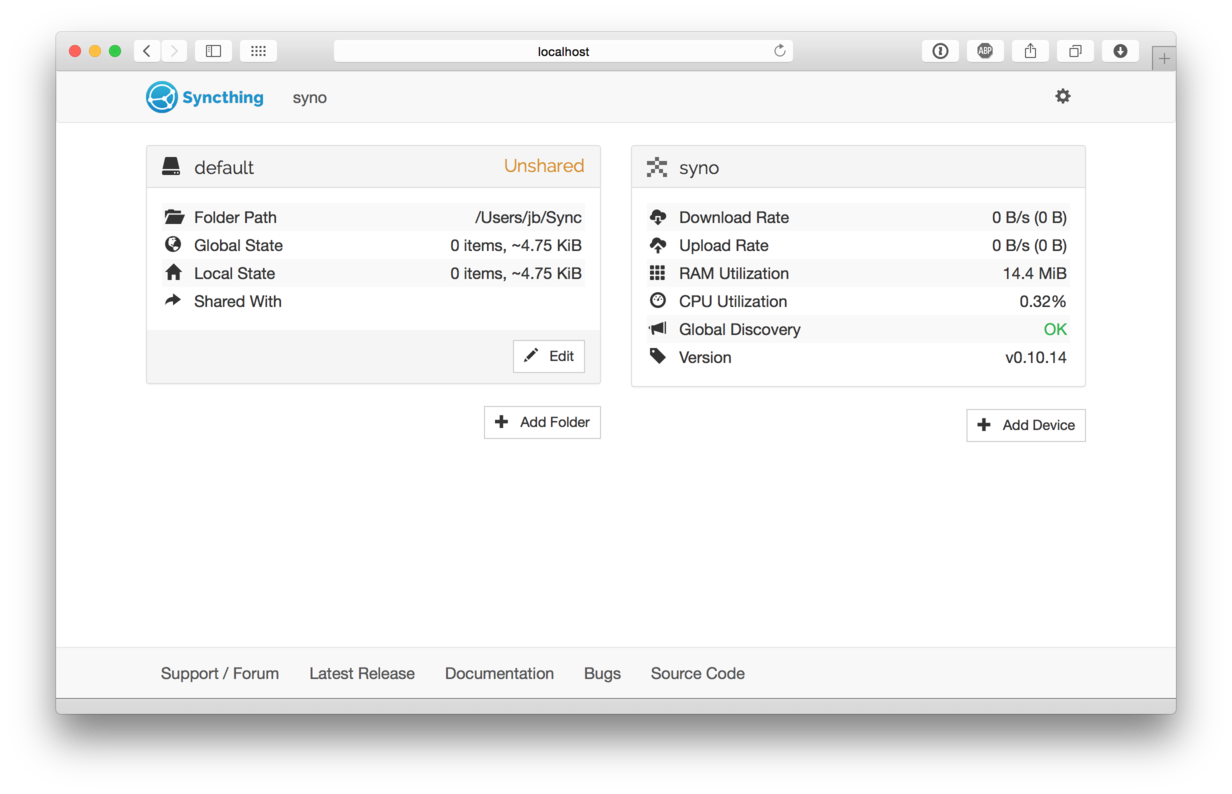Click the localhost address bar
This screenshot has width=1232, height=794.
563,51
